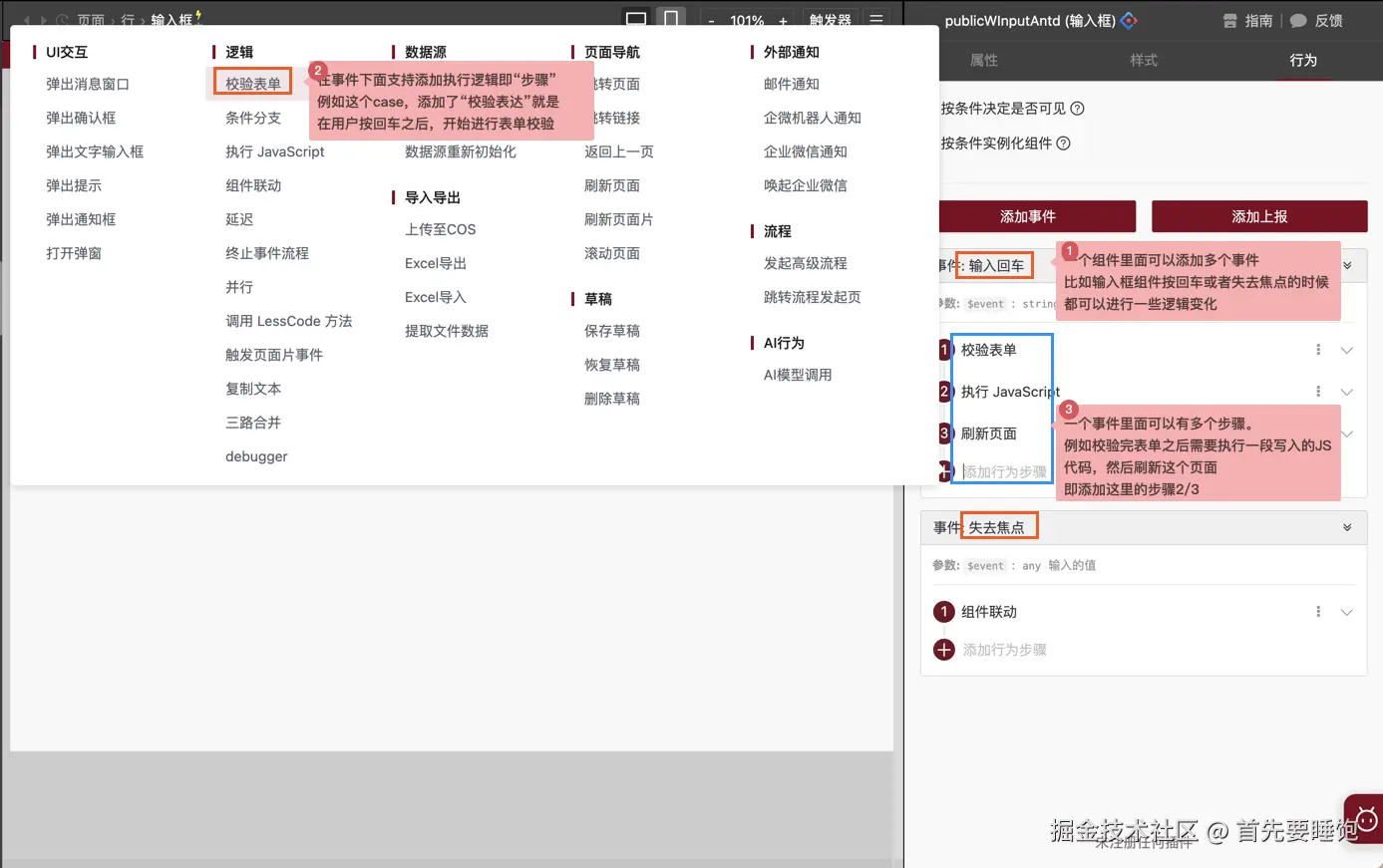Select AI模型调用 action

click(x=798, y=375)
